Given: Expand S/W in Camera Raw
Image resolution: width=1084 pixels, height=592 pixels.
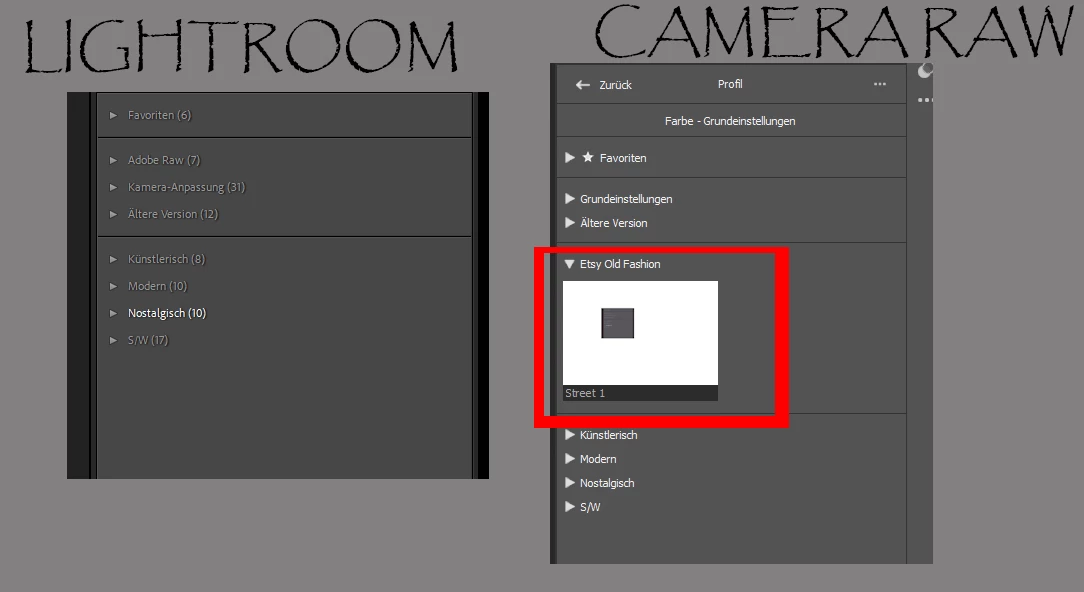Looking at the screenshot, I should 570,506.
